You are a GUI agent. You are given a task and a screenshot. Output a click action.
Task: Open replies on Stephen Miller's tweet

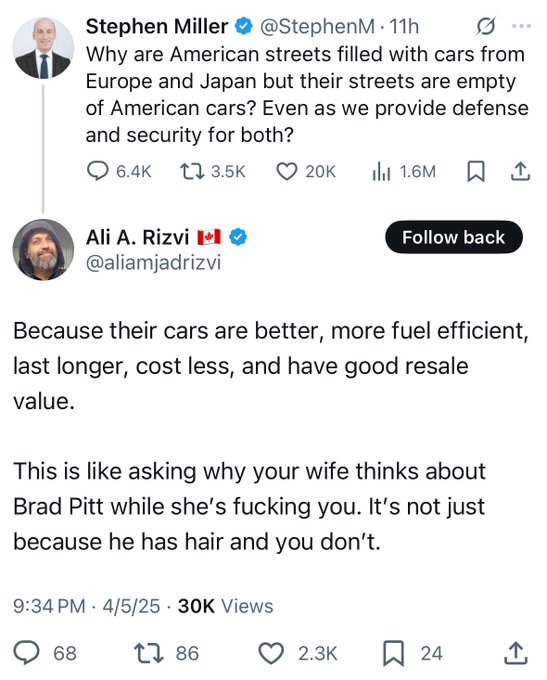point(119,171)
